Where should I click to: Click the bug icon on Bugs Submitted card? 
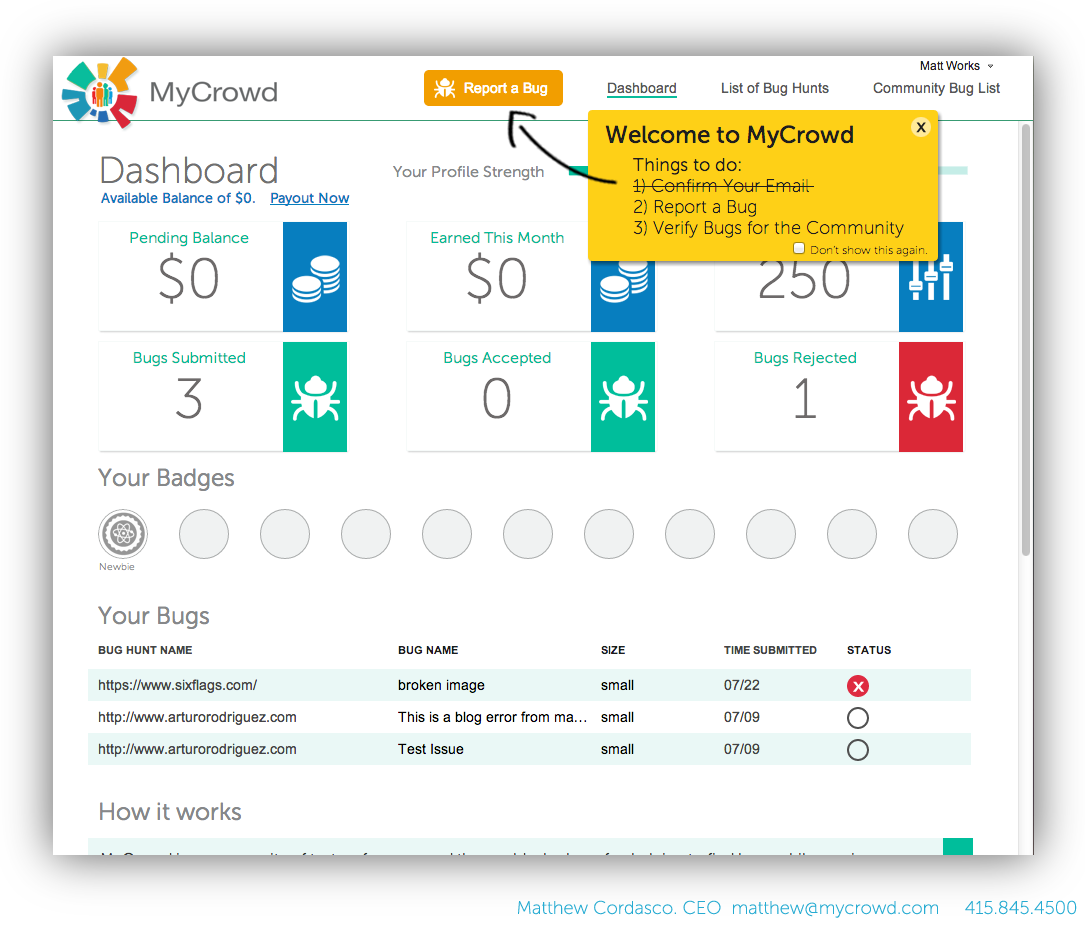tap(314, 396)
